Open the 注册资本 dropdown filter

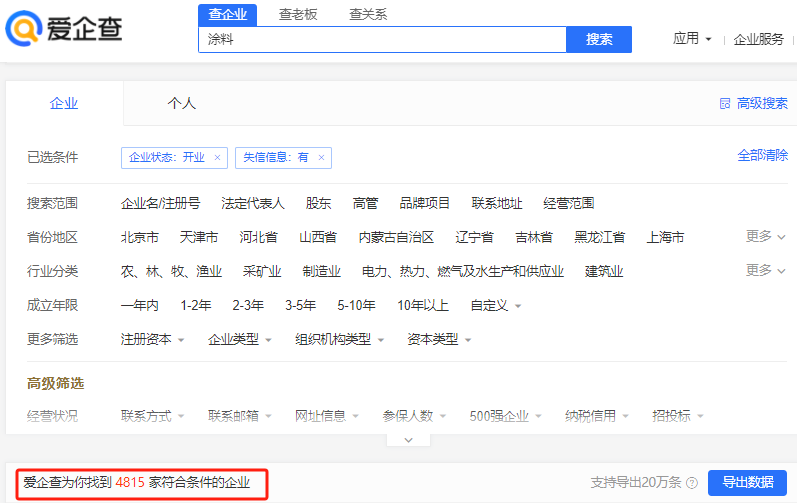(x=152, y=340)
